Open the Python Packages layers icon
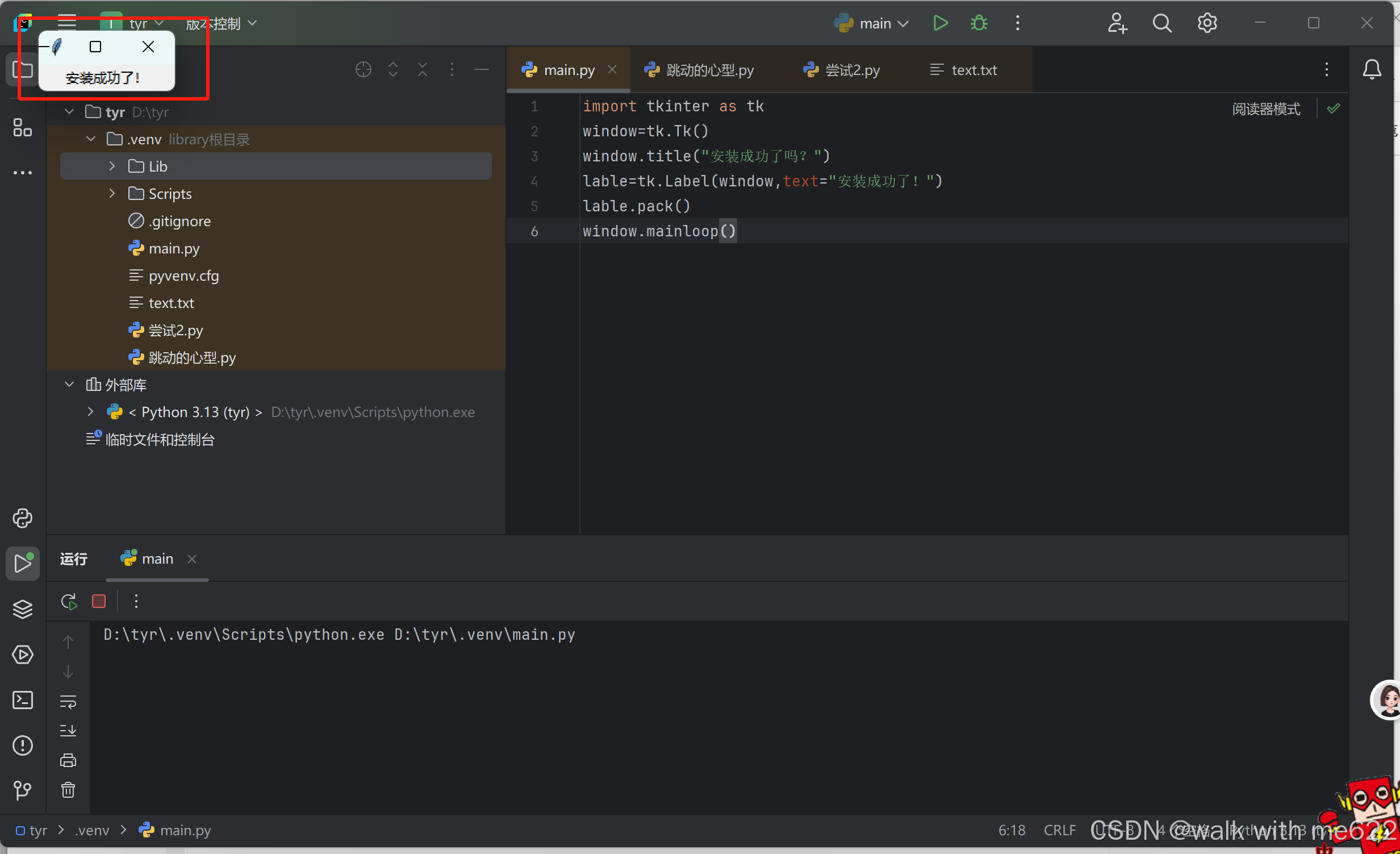Screen dimensions: 1400x854 click(23, 609)
